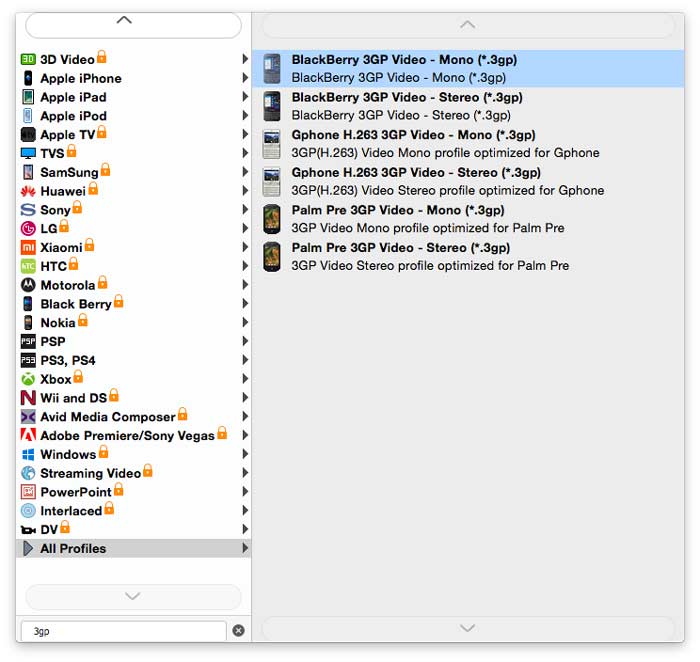The height and width of the screenshot is (662, 700).
Task: Click the Apple TV icon
Action: pyautogui.click(x=28, y=134)
